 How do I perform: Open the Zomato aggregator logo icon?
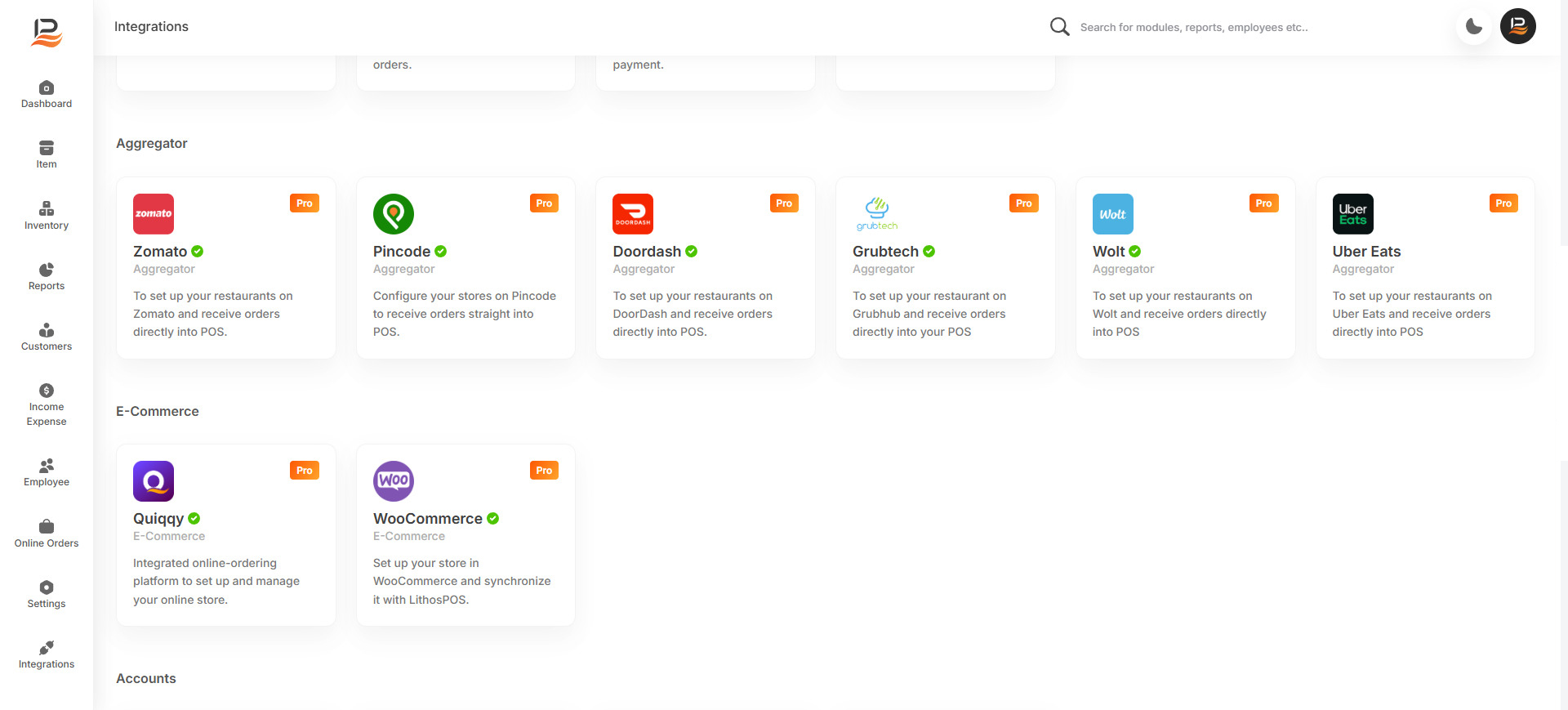tap(154, 214)
